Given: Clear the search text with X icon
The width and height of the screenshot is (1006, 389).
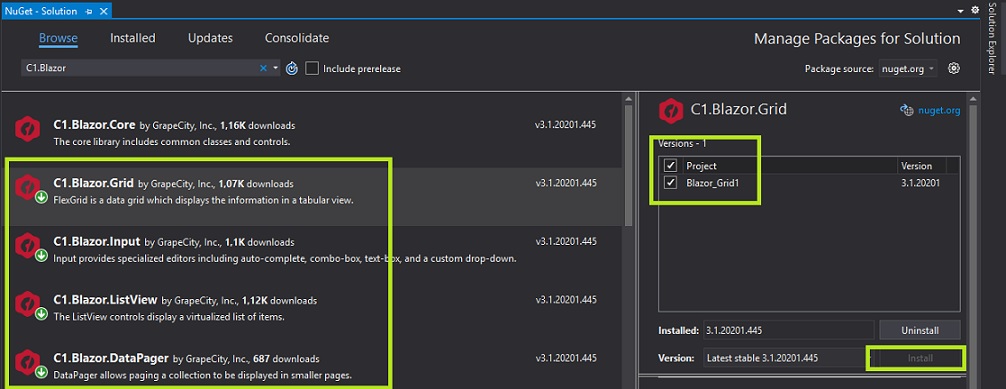Looking at the screenshot, I should 263,68.
